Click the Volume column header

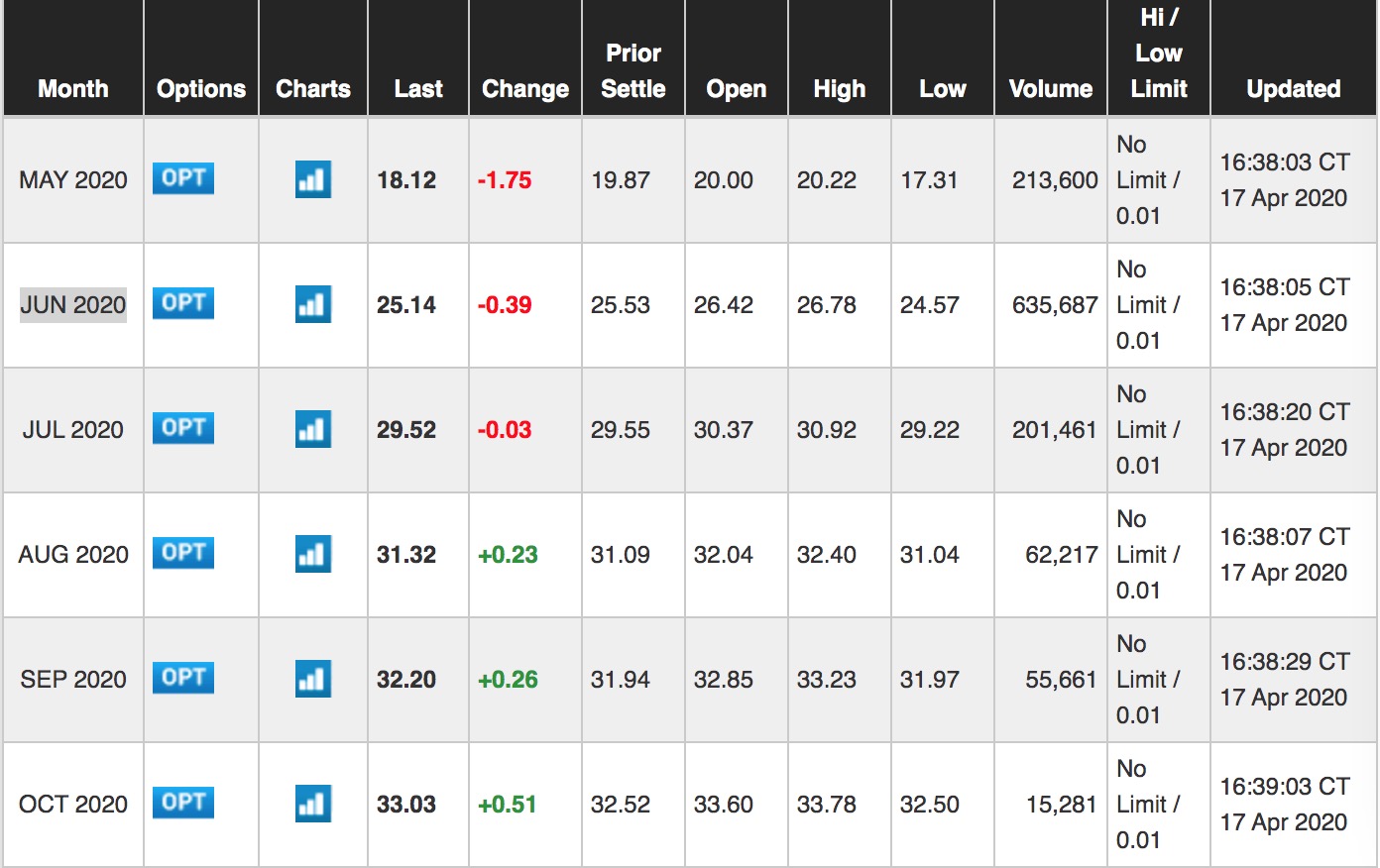tap(1050, 88)
